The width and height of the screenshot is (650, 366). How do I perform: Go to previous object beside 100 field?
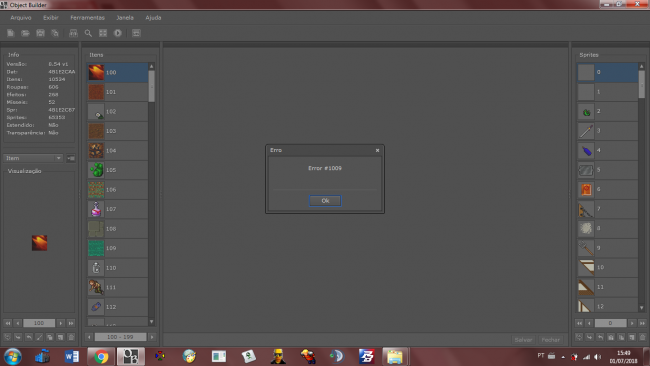click(17, 323)
